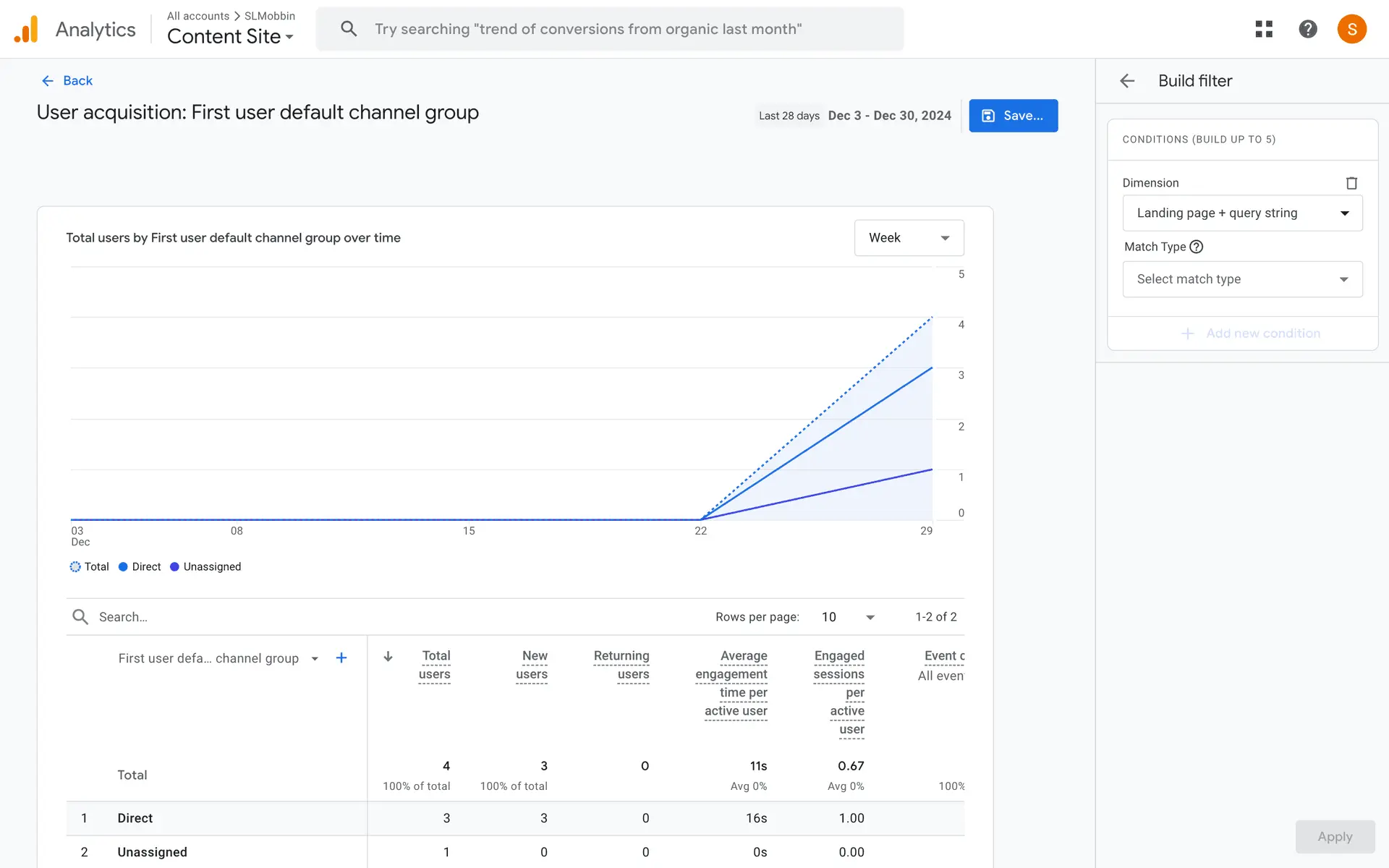Click the Build filter back arrow
1389x868 pixels.
[x=1127, y=81]
